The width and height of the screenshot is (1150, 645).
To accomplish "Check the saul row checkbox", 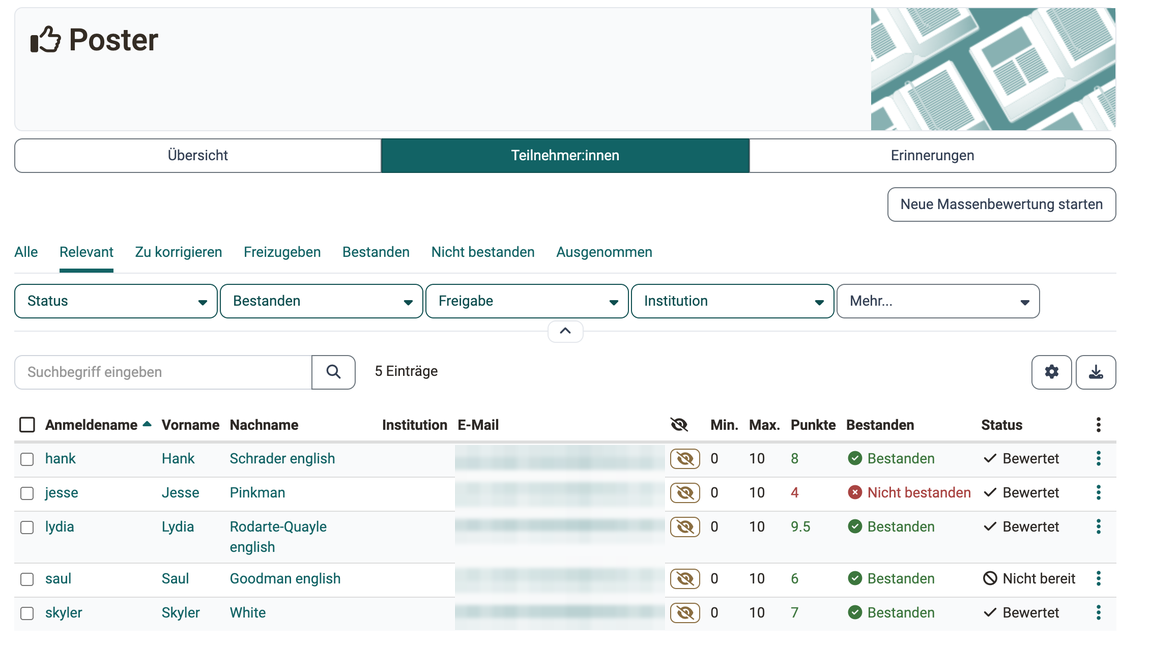I will pyautogui.click(x=27, y=580).
